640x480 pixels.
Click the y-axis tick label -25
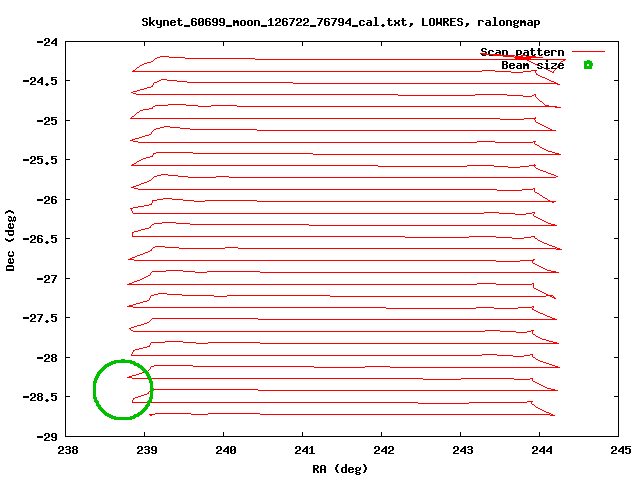[x=47, y=121]
